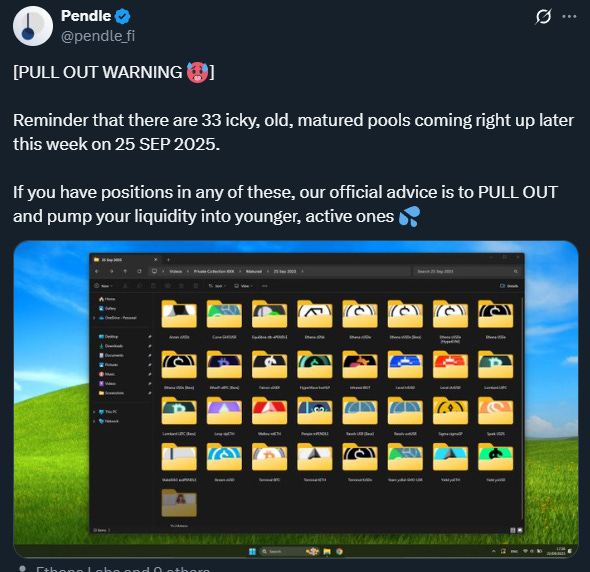The width and height of the screenshot is (590, 572).
Task: Open the View dropdown in Explorer
Action: tap(243, 286)
